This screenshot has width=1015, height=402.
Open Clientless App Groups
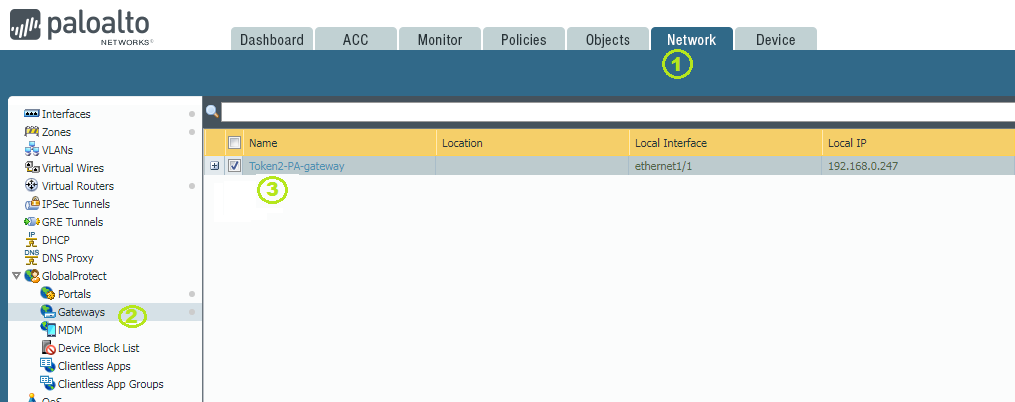point(111,384)
